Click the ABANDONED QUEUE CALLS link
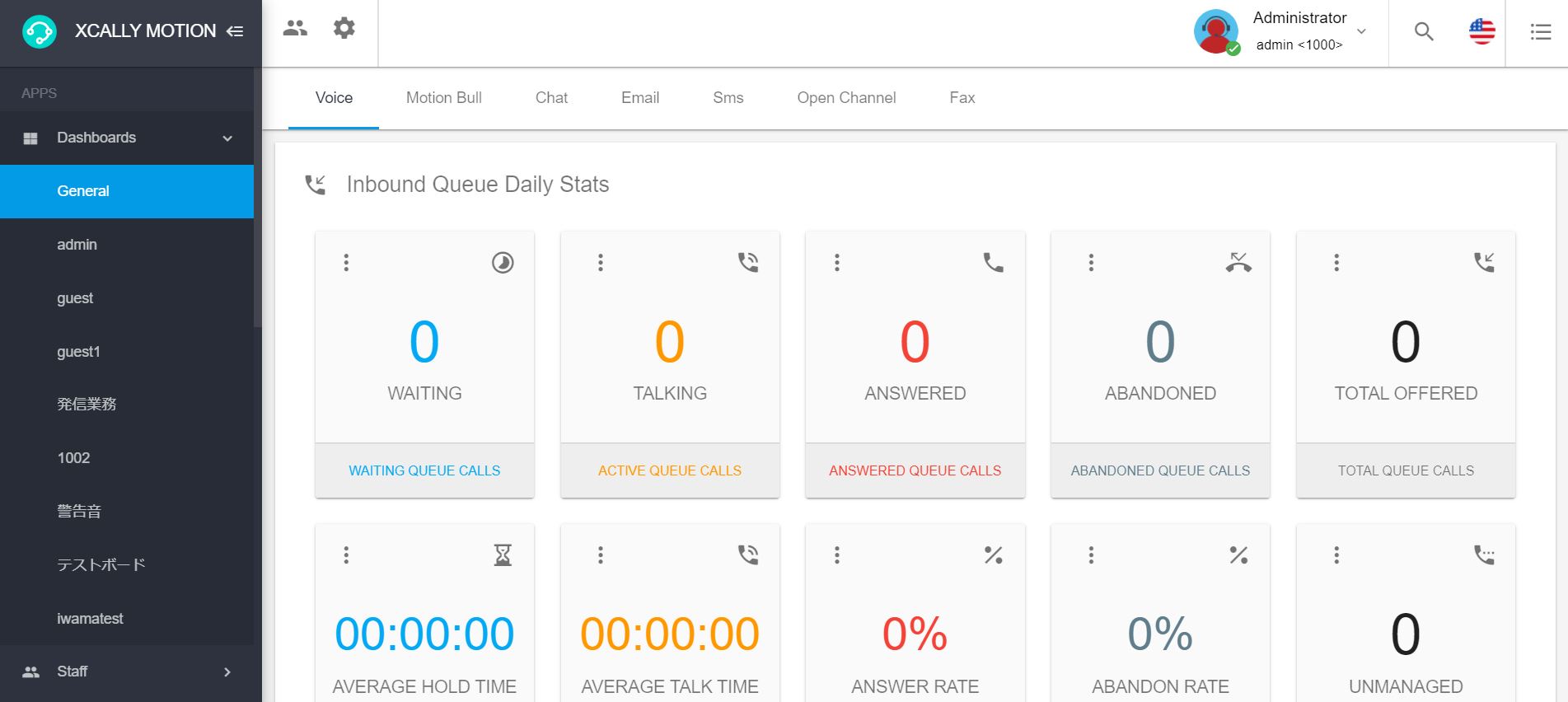 (1160, 470)
